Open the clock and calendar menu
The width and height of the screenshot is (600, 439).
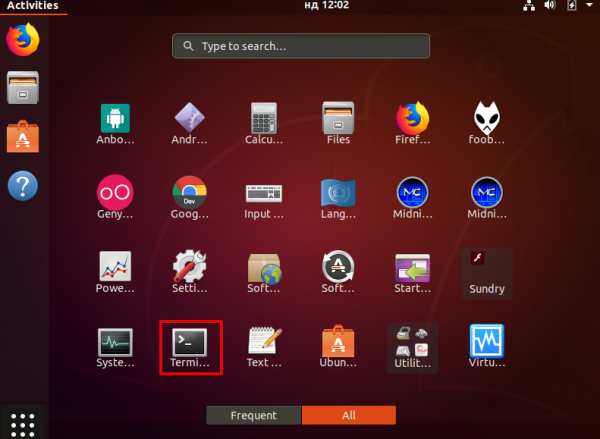click(326, 5)
